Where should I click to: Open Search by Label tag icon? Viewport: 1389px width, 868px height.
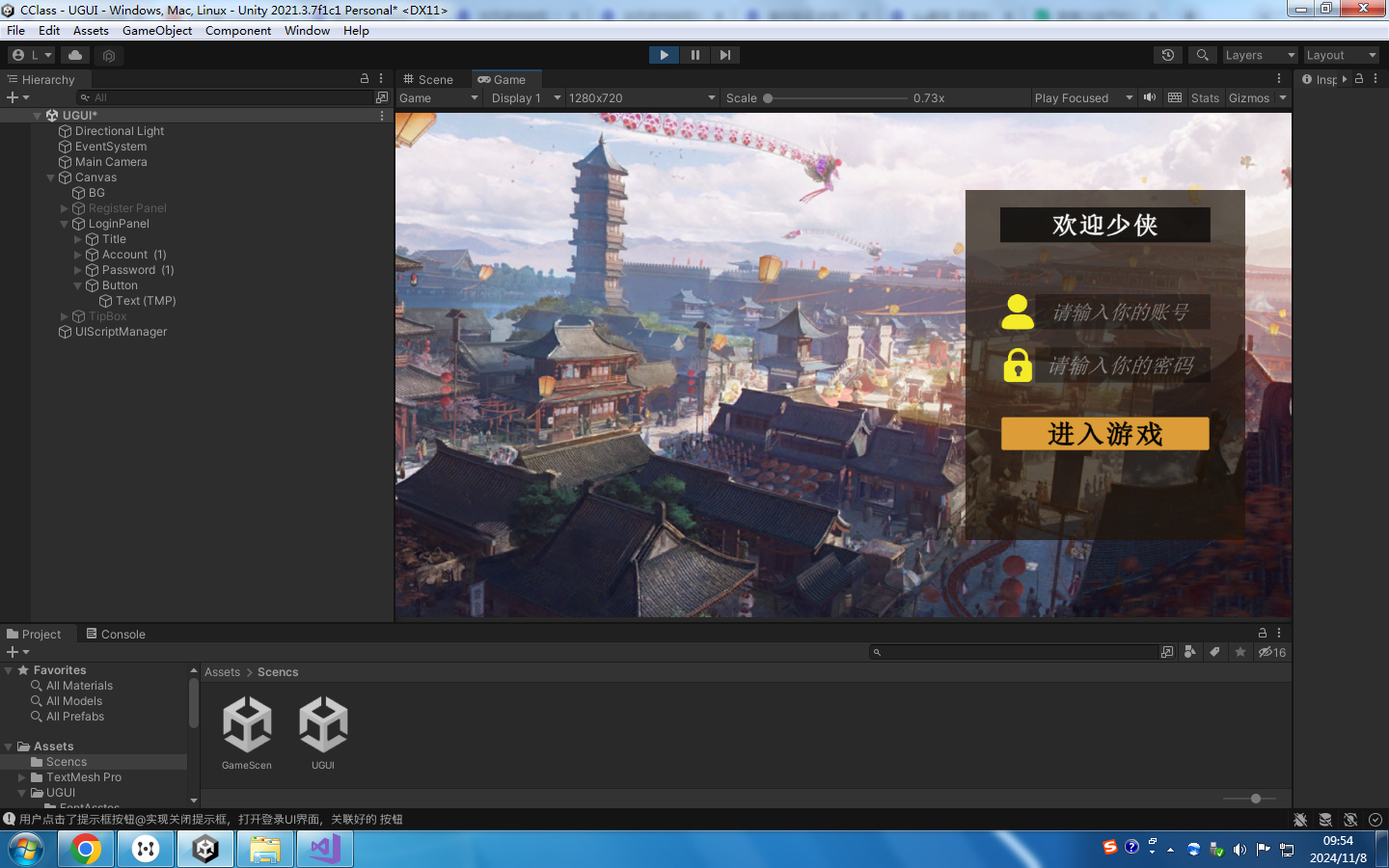point(1215,652)
